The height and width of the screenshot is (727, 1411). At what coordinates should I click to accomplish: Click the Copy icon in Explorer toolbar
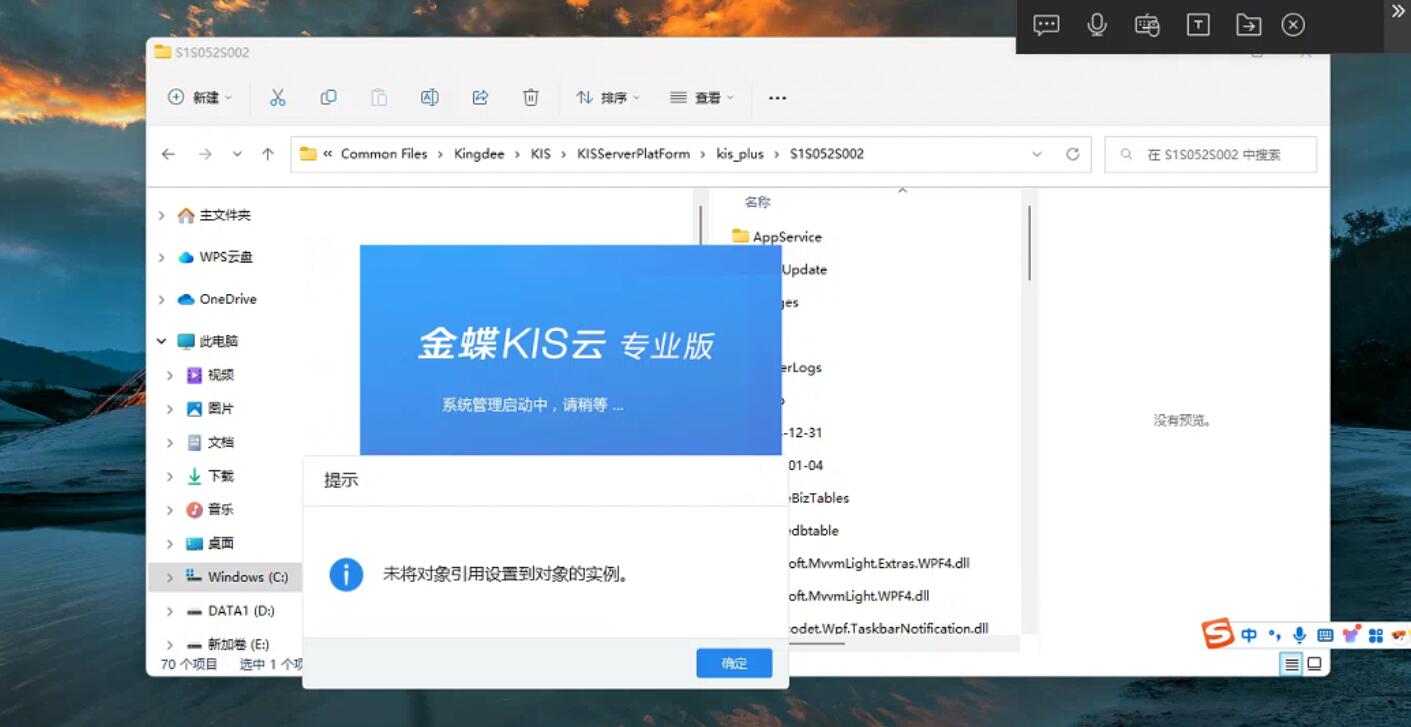328,97
